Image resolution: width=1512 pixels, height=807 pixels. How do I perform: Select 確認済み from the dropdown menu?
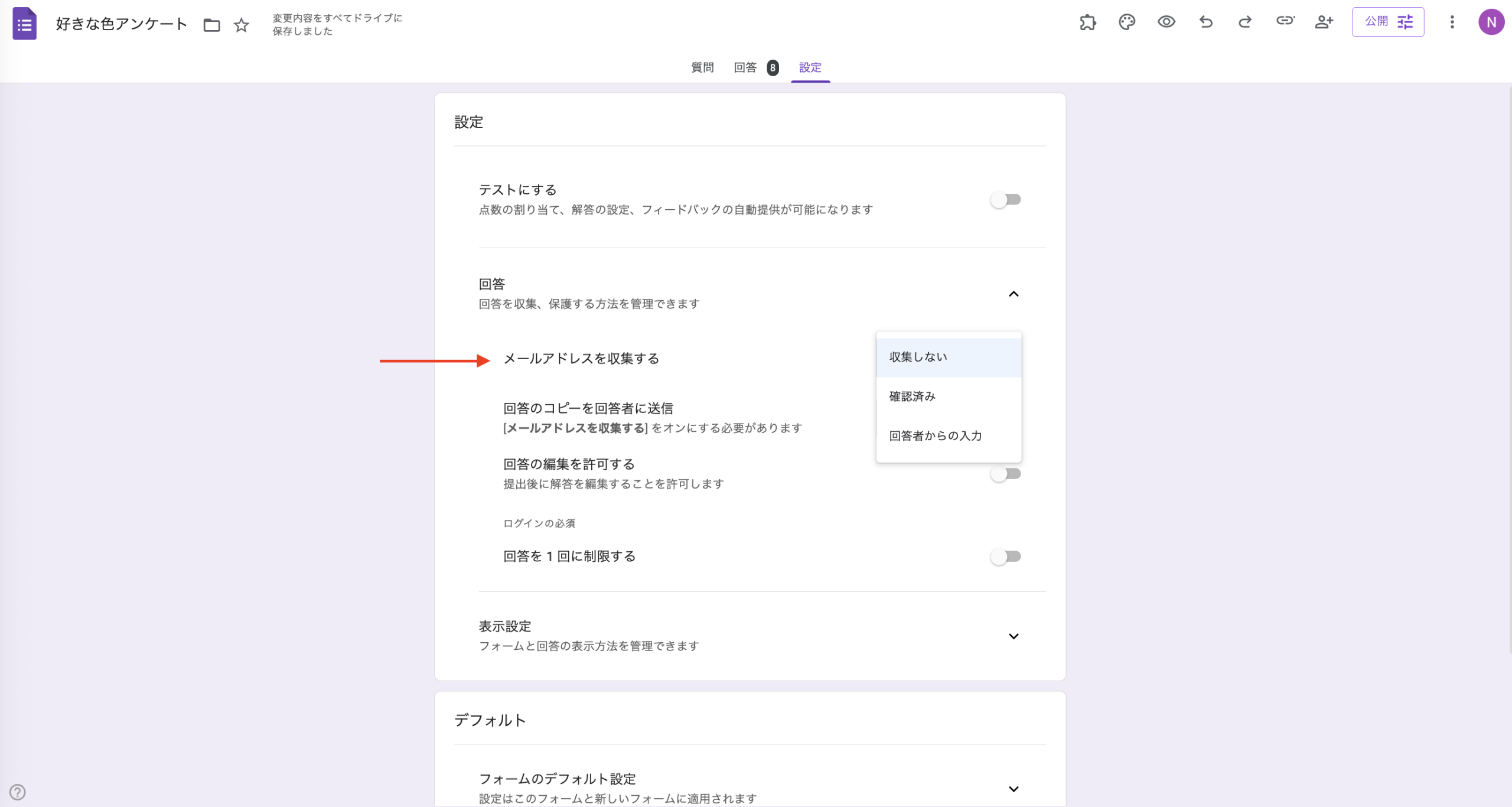click(912, 396)
